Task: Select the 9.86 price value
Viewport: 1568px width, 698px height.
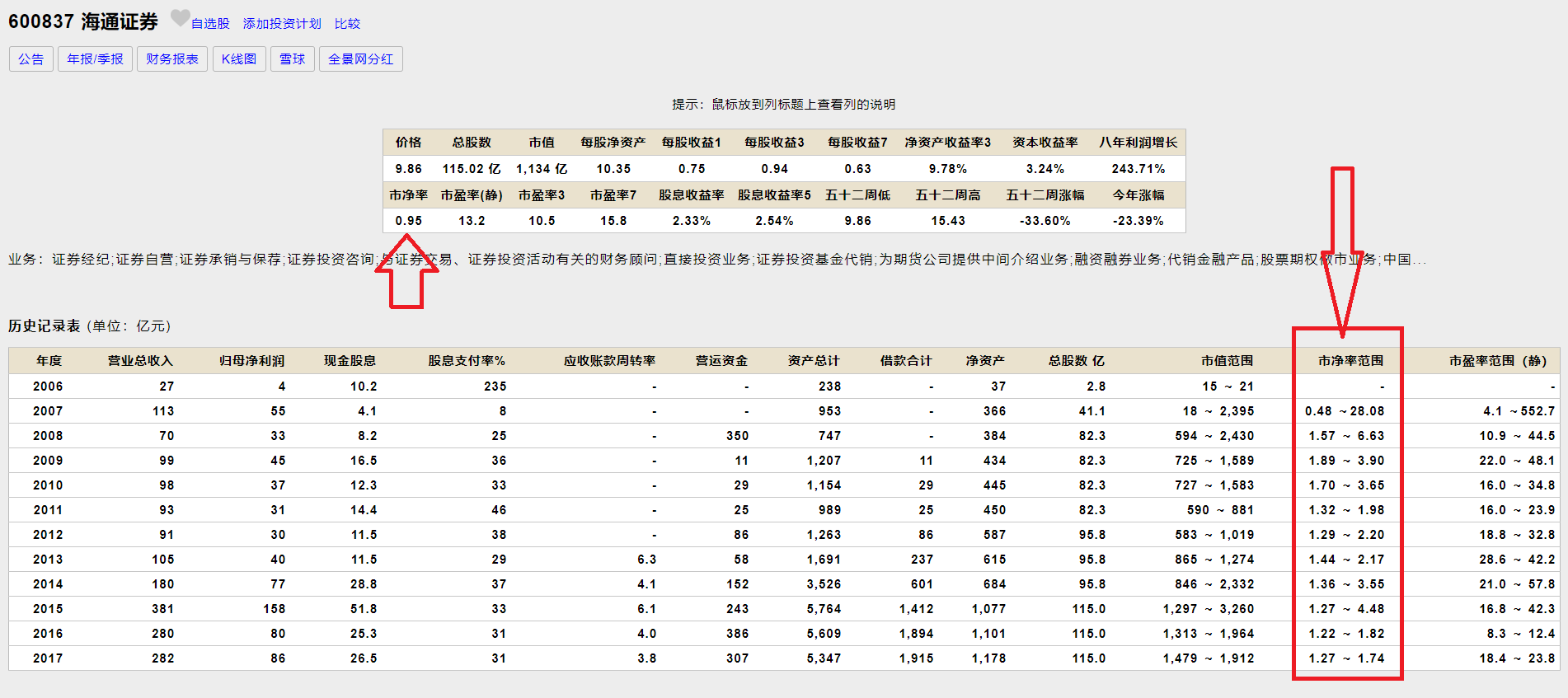Action: tap(408, 169)
